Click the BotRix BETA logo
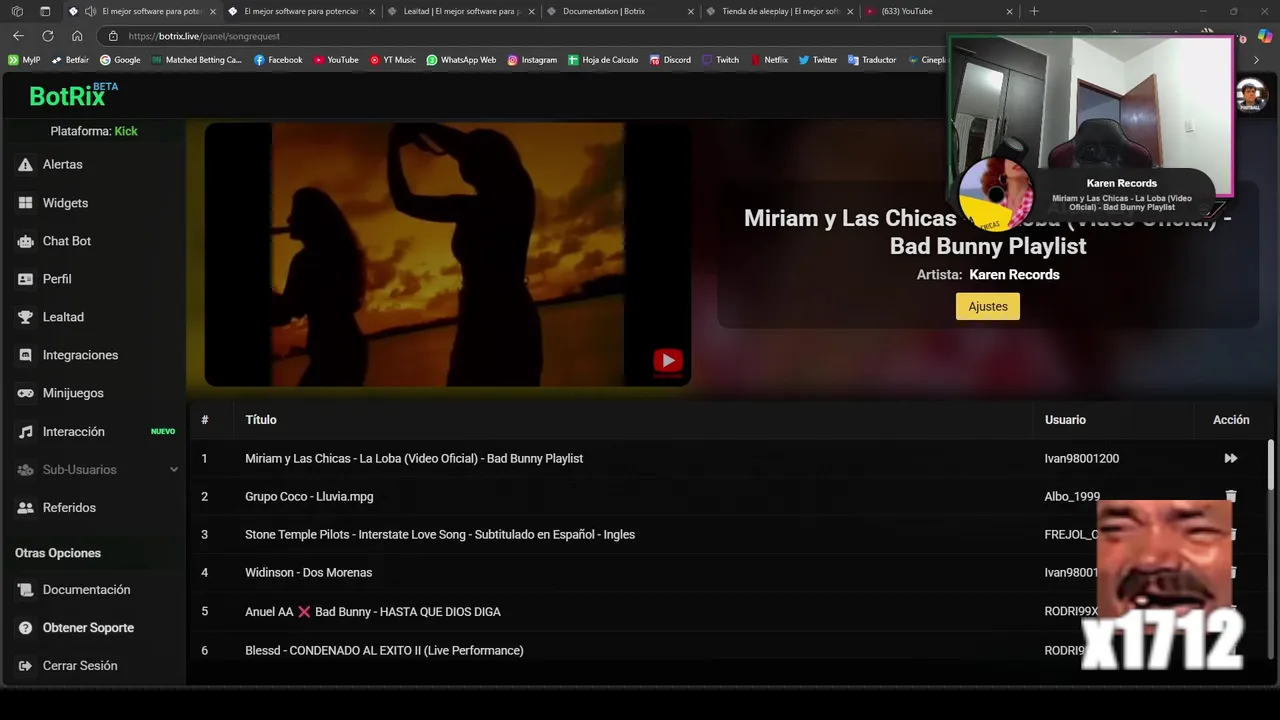The image size is (1280, 720). 74,95
